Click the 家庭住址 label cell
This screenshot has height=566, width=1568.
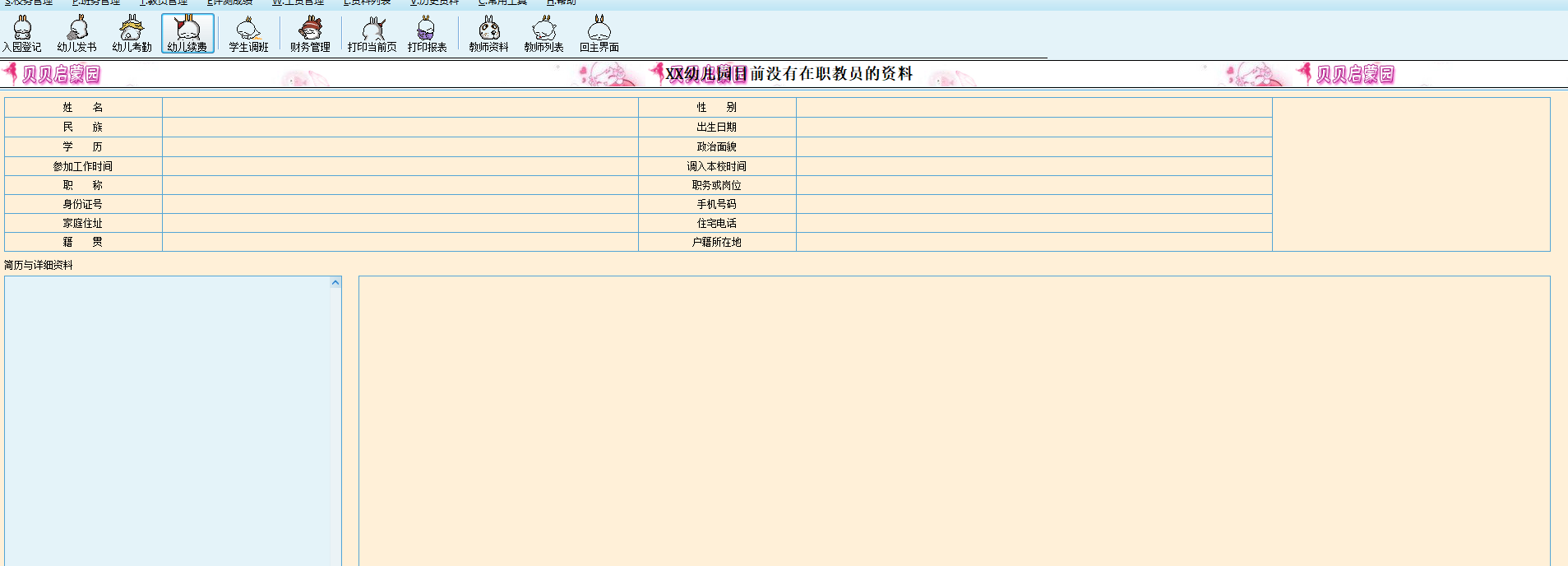pyautogui.click(x=83, y=223)
